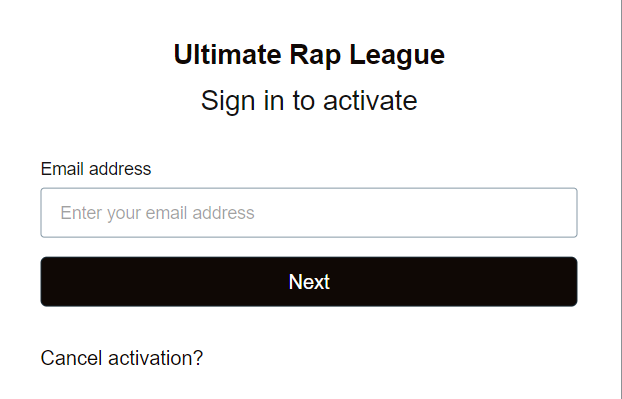This screenshot has width=622, height=399.
Task: Click the word 'Cancel' in the activation link
Action: pyautogui.click(x=72, y=358)
